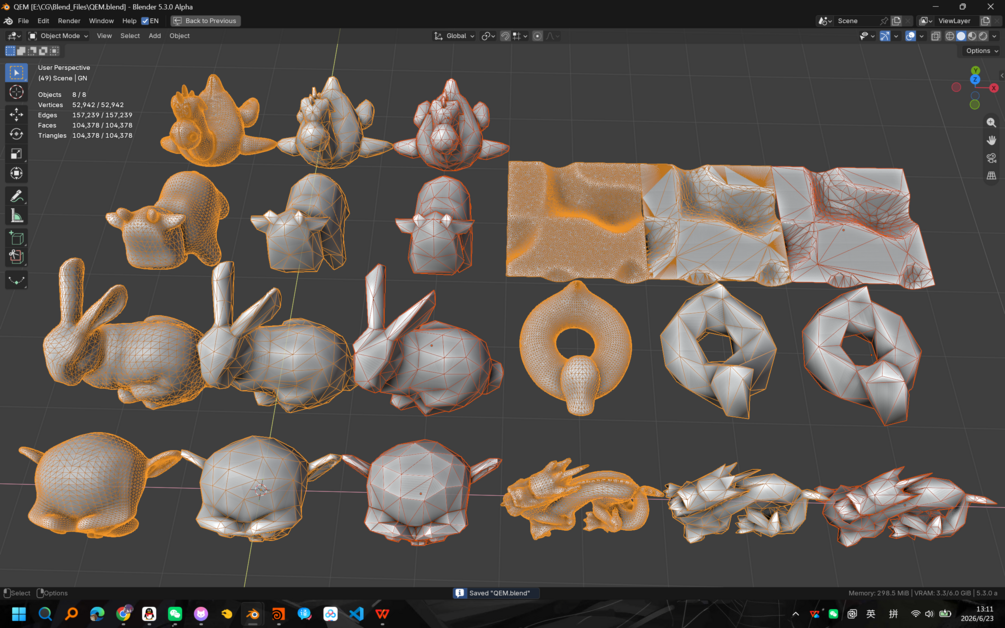Open the viewport Object menu

tap(179, 36)
